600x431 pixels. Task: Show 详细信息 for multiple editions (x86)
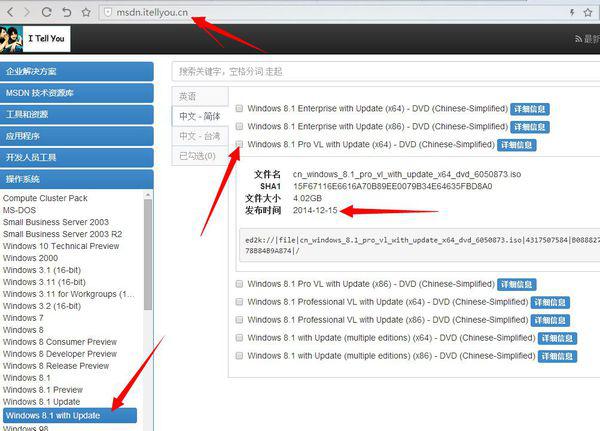pos(557,357)
